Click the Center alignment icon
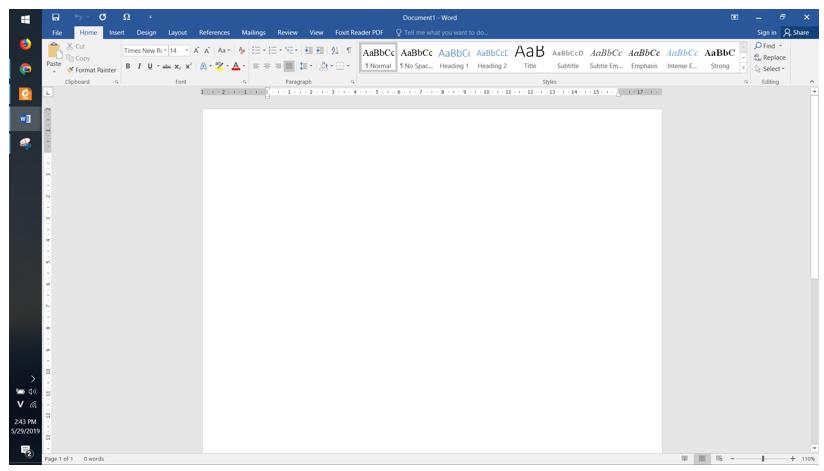Viewport: 824px width, 471px height. point(266,66)
